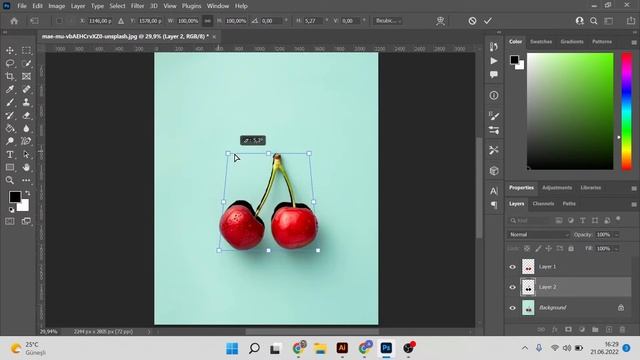This screenshot has width=640, height=360.
Task: Go to Home screen icon
Action: (x=14, y=21)
